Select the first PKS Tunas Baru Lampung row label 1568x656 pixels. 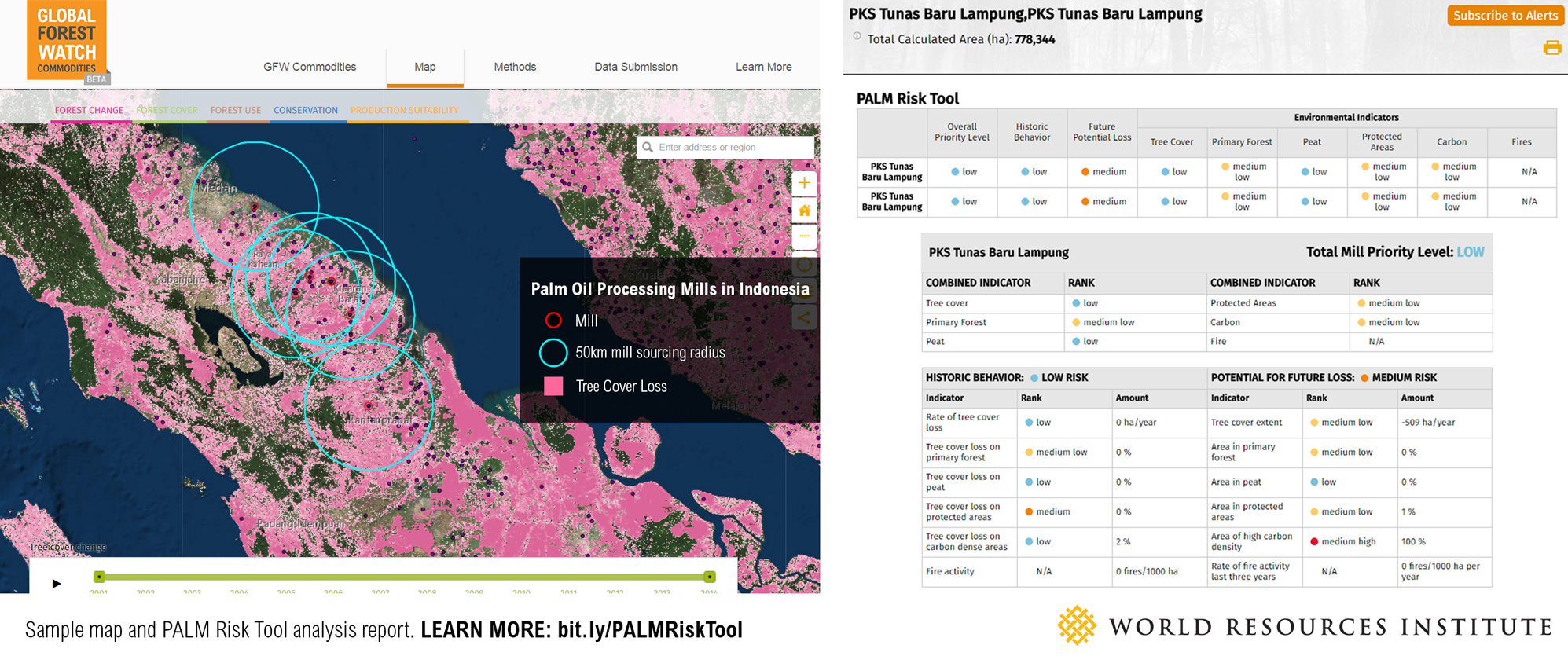(892, 172)
